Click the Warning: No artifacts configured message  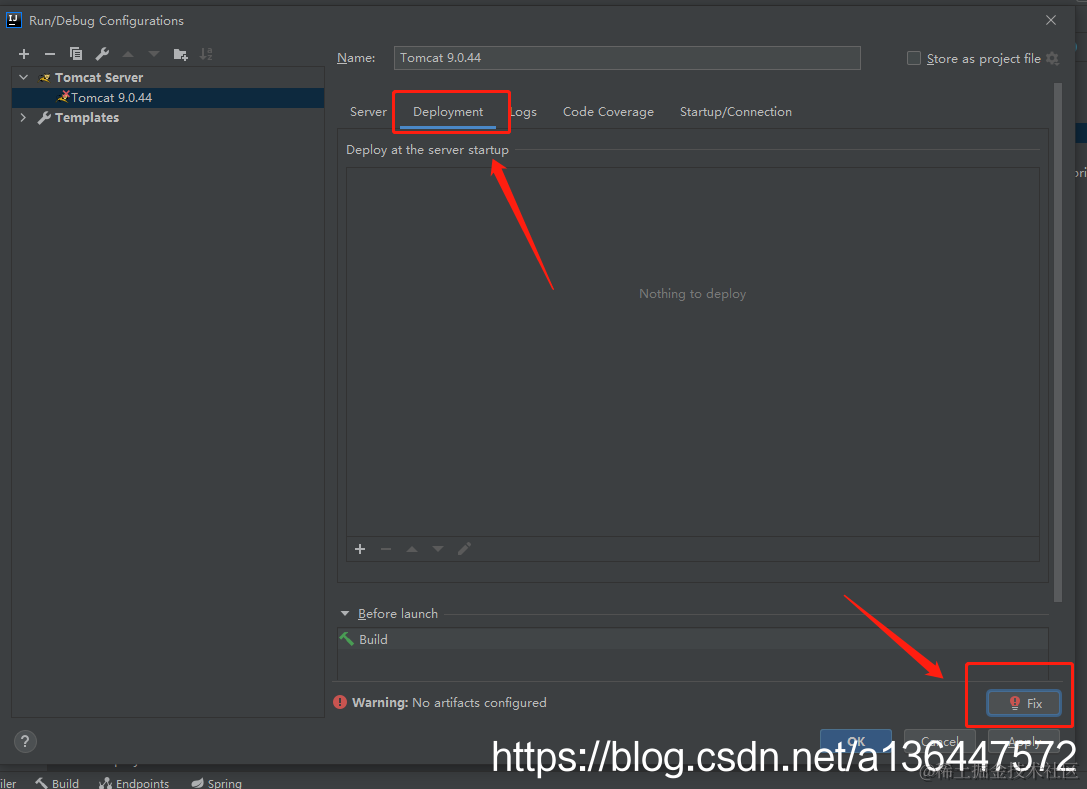(449, 702)
